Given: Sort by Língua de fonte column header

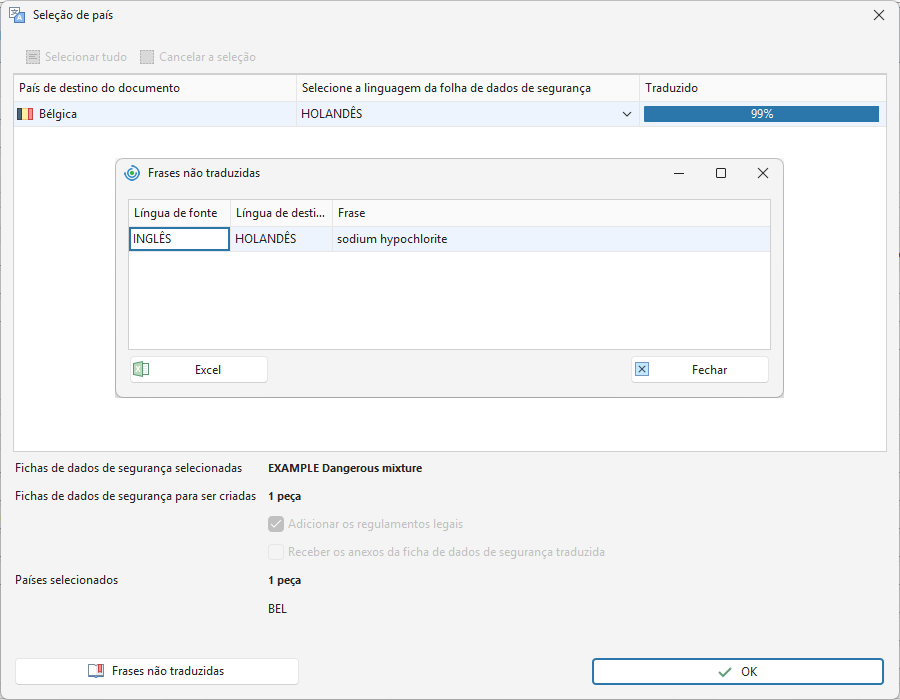Looking at the screenshot, I should [180, 213].
